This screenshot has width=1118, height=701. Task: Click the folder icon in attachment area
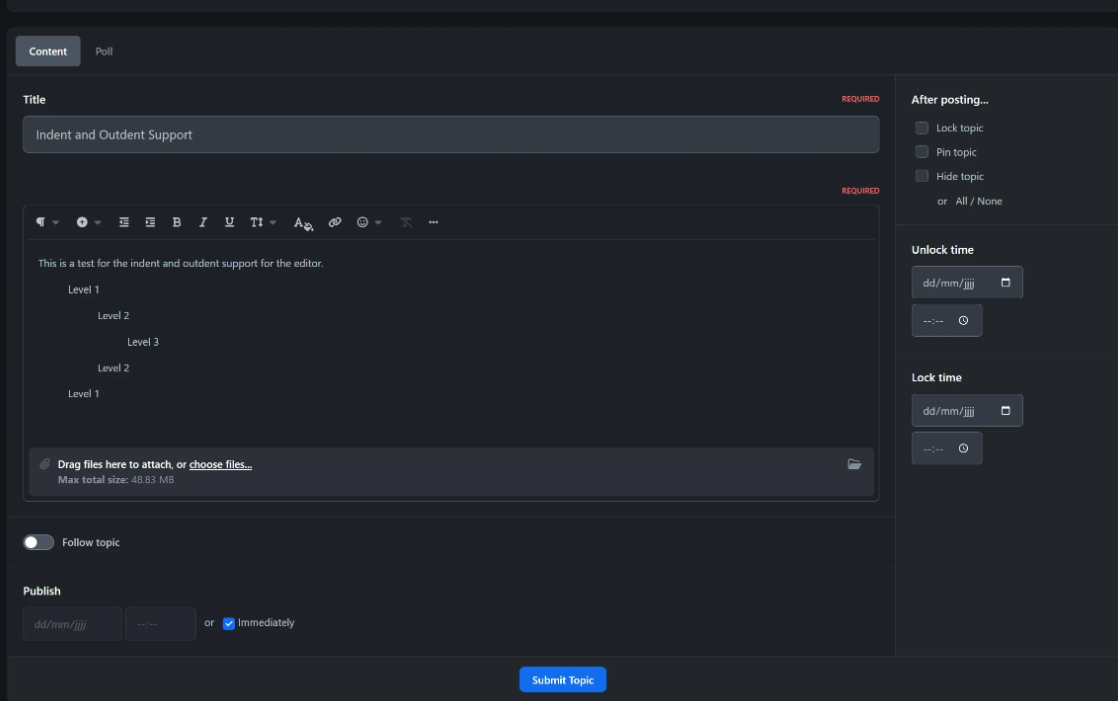(x=854, y=464)
